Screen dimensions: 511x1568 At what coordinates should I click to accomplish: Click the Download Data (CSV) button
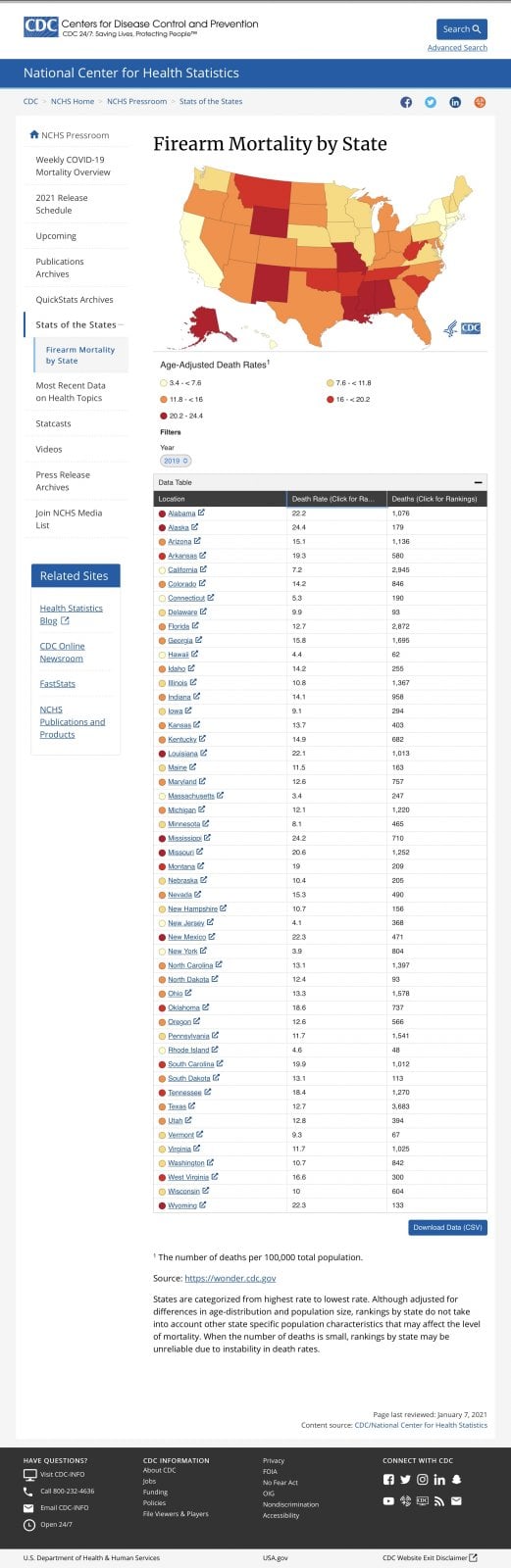[x=447, y=1227]
